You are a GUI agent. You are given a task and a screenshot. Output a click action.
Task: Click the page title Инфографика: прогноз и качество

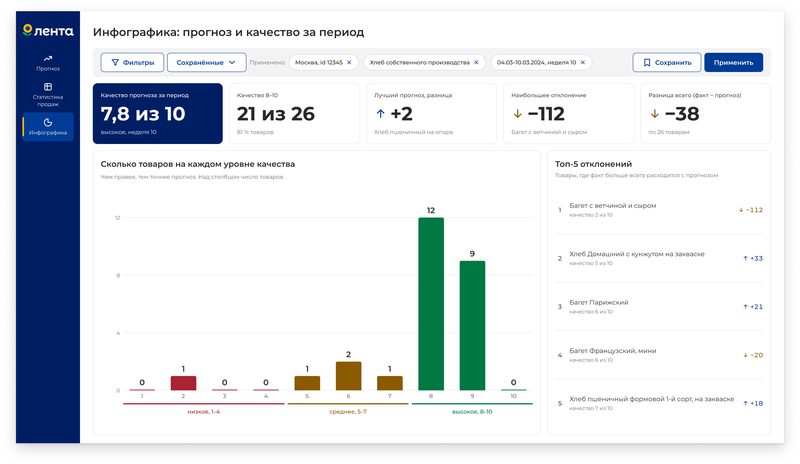click(x=229, y=32)
